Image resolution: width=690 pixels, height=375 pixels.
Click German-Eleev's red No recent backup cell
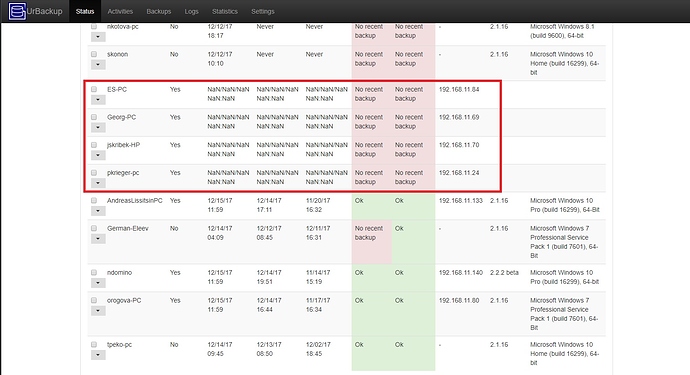point(371,242)
